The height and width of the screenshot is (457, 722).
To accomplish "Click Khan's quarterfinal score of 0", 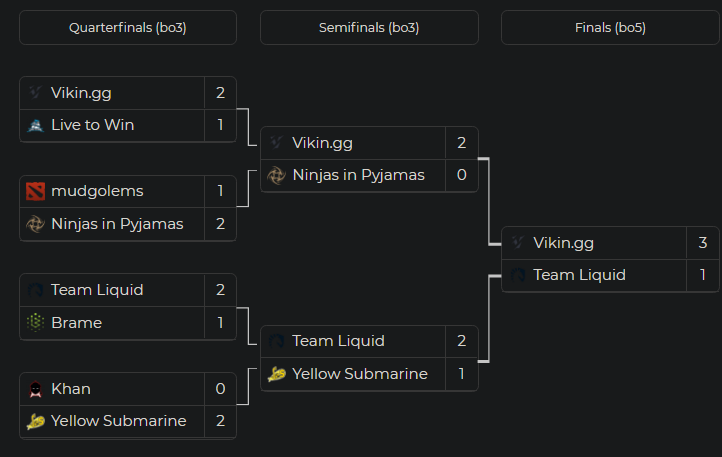I will click(220, 389).
